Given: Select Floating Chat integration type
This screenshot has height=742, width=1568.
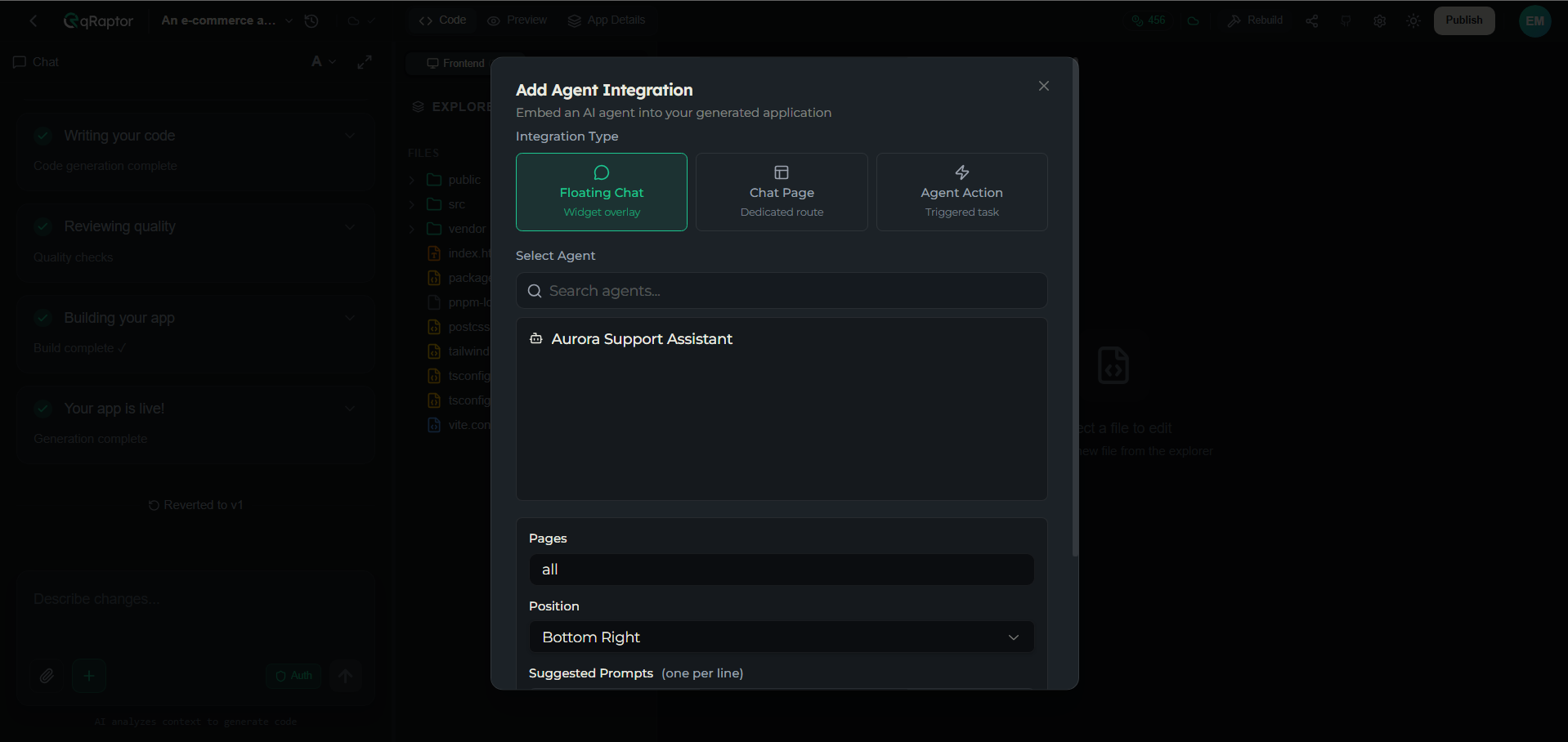Looking at the screenshot, I should coord(602,192).
